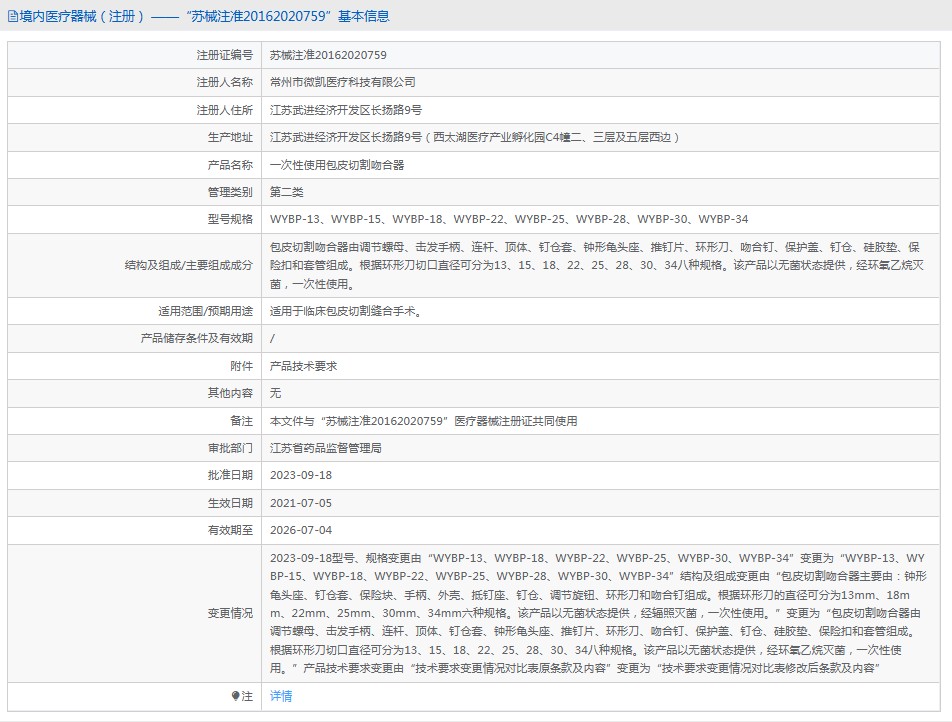Image resolution: width=952 pixels, height=722 pixels.
Task: Open the 详情 link in the last row
Action: coord(281,696)
